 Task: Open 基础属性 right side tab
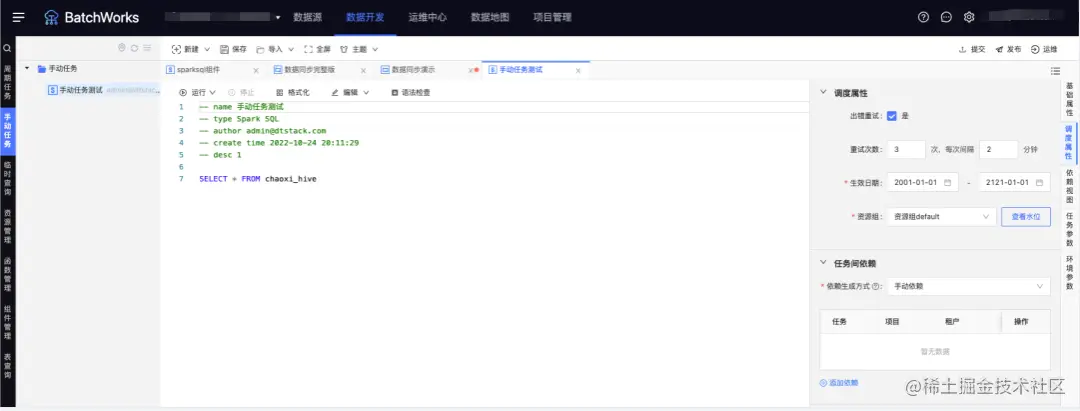[x=1070, y=98]
